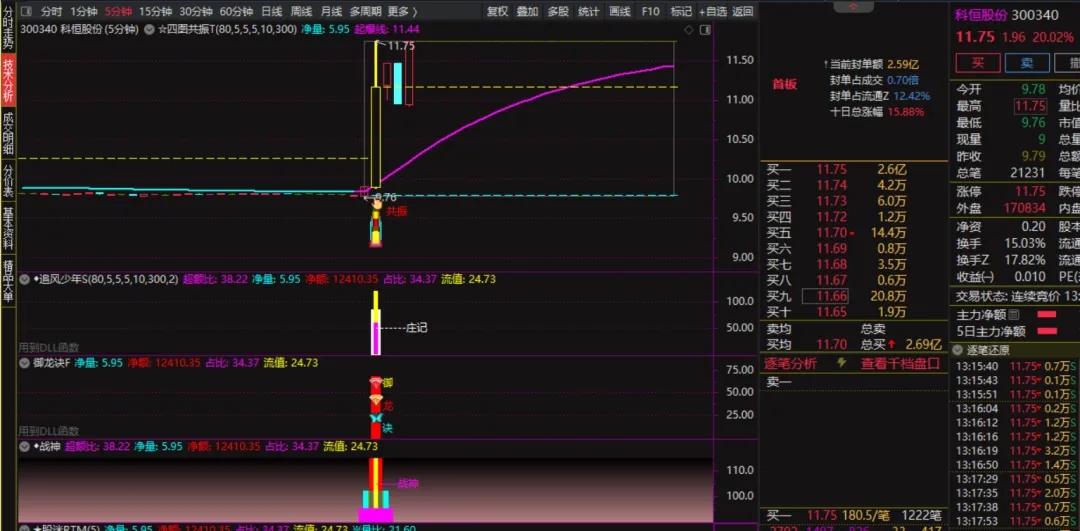Switch chart period to 60分钟

(x=236, y=11)
